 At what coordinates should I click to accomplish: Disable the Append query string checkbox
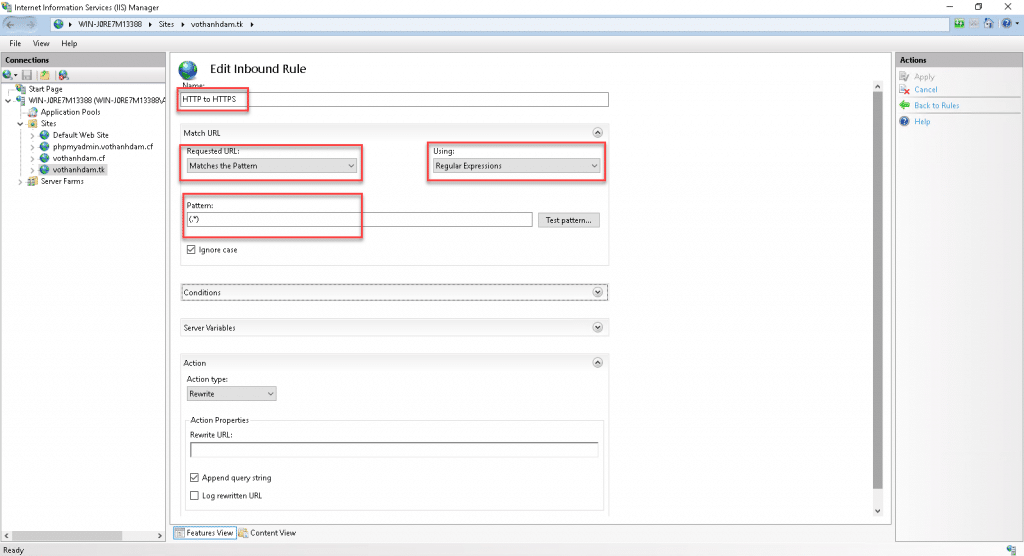click(x=194, y=478)
